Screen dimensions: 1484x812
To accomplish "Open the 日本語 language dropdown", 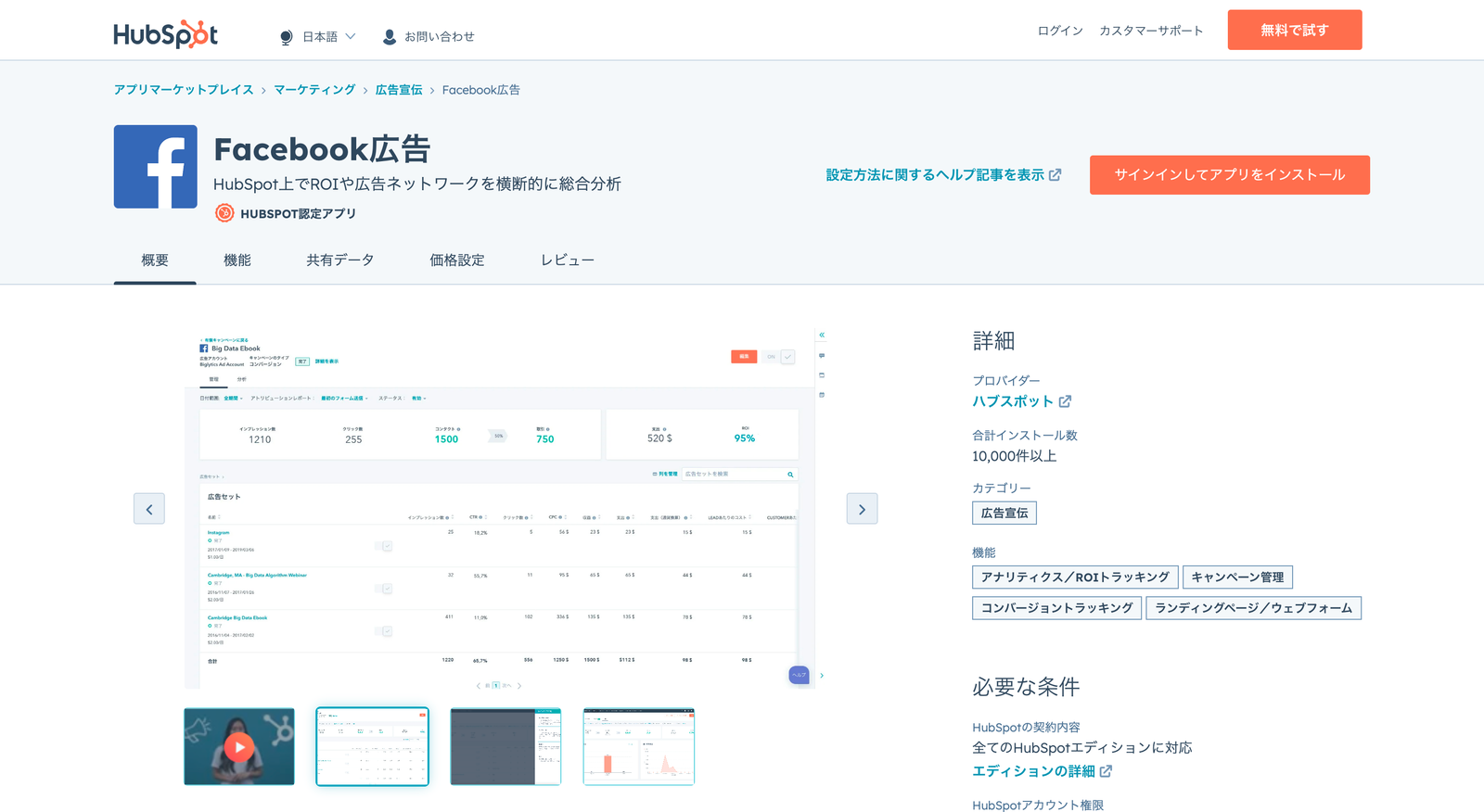I will coord(328,37).
